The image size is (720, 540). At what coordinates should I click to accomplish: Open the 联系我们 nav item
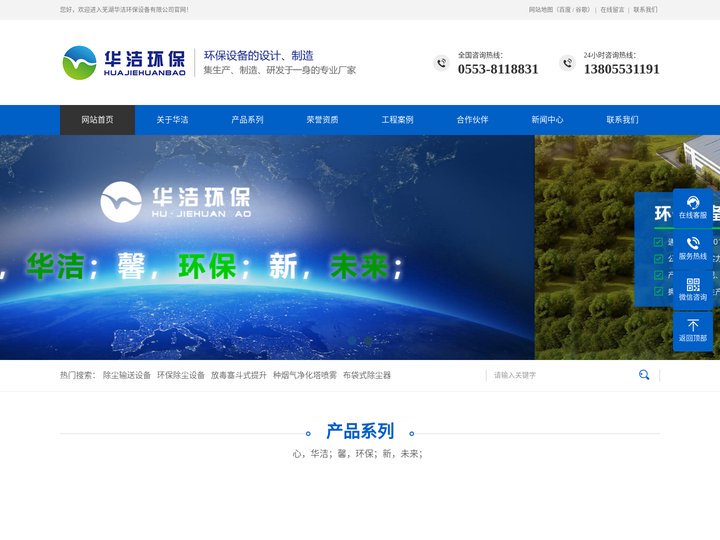(x=622, y=120)
